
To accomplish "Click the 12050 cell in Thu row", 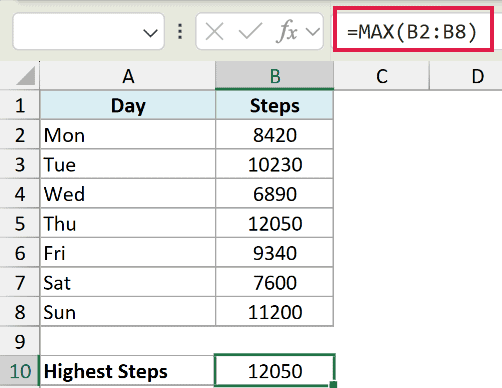I will [x=275, y=223].
